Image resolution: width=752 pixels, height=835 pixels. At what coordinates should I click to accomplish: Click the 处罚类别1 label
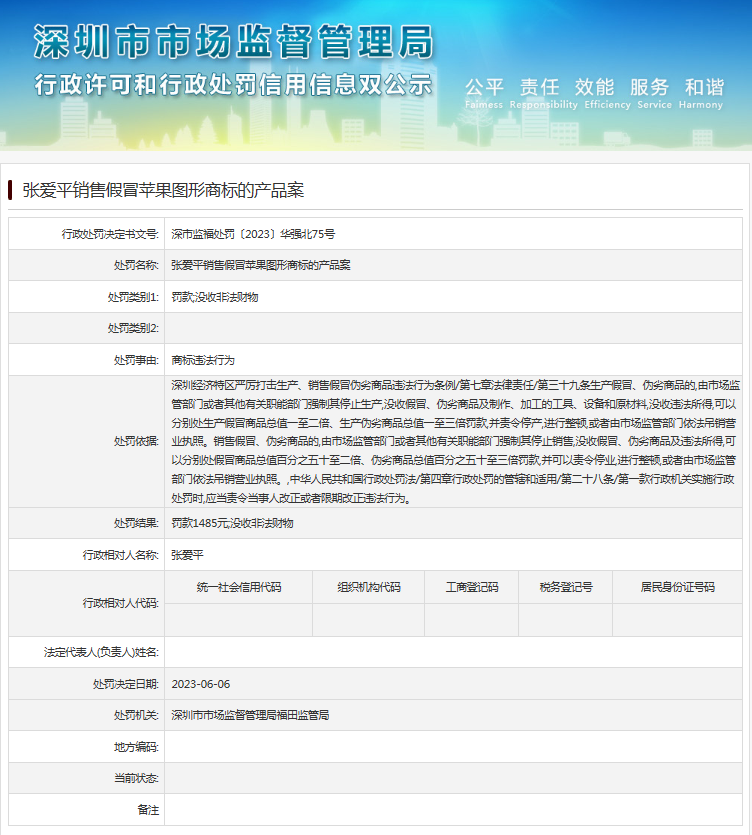(133, 297)
